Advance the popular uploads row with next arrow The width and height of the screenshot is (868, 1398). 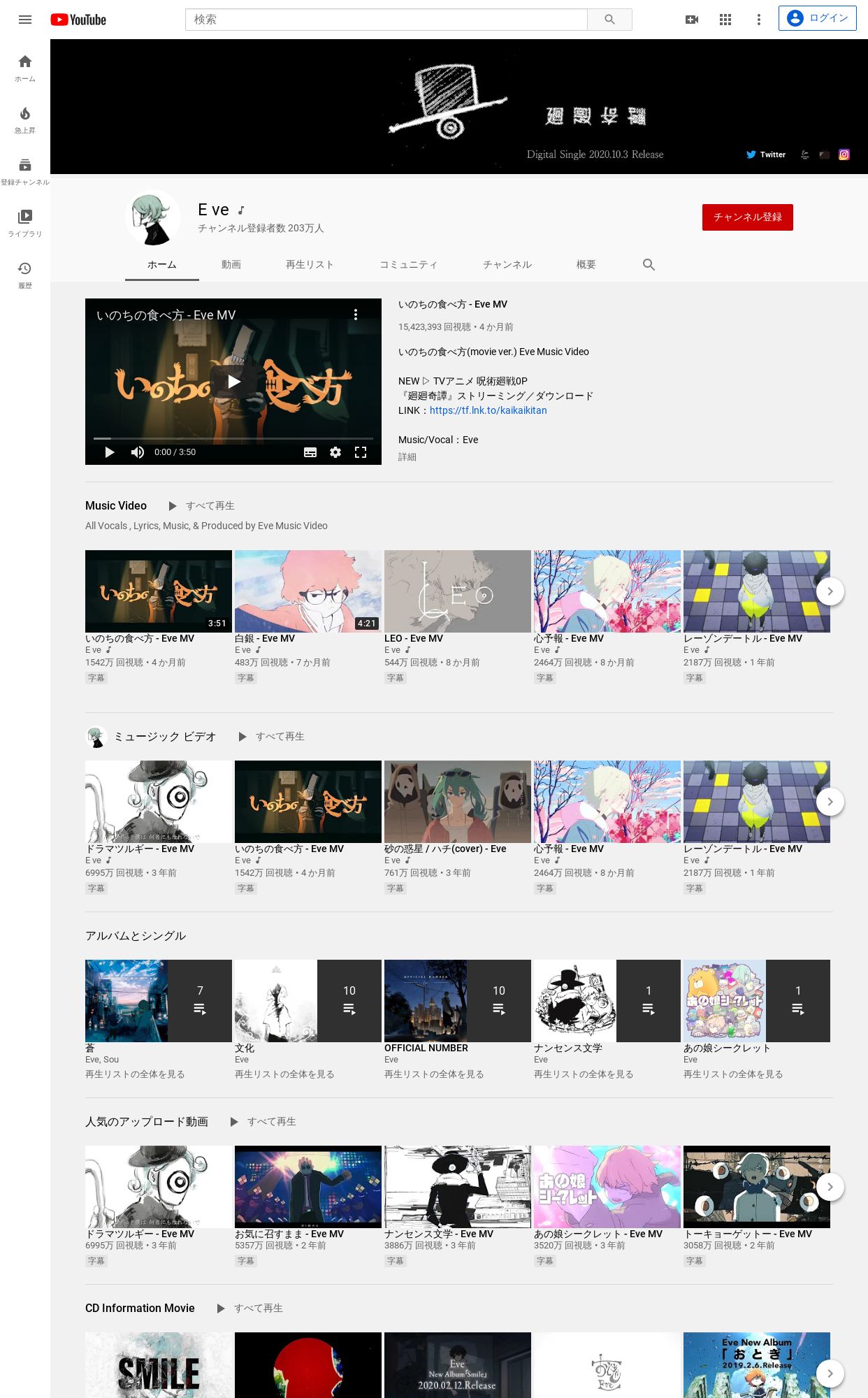point(830,1187)
